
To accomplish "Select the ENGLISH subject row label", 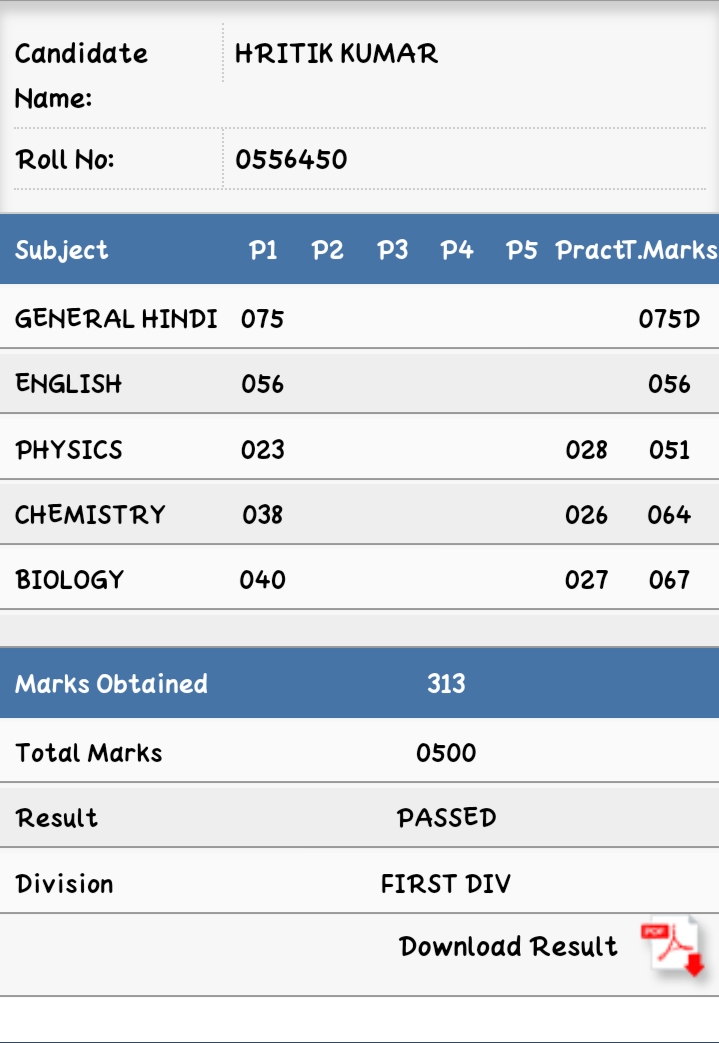I will click(x=69, y=384).
